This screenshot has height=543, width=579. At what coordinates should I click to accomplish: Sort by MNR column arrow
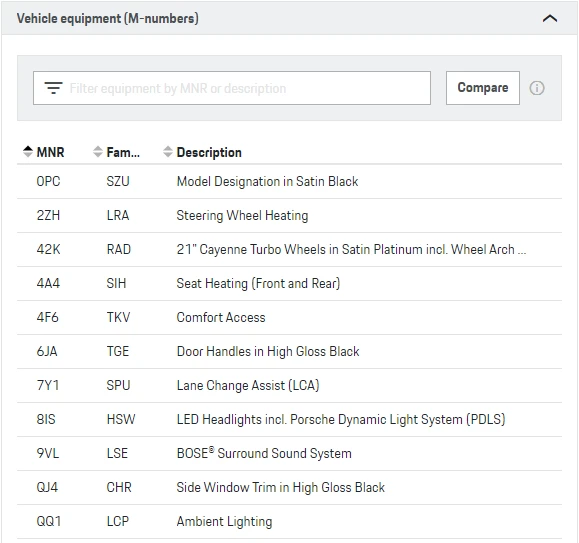point(28,152)
